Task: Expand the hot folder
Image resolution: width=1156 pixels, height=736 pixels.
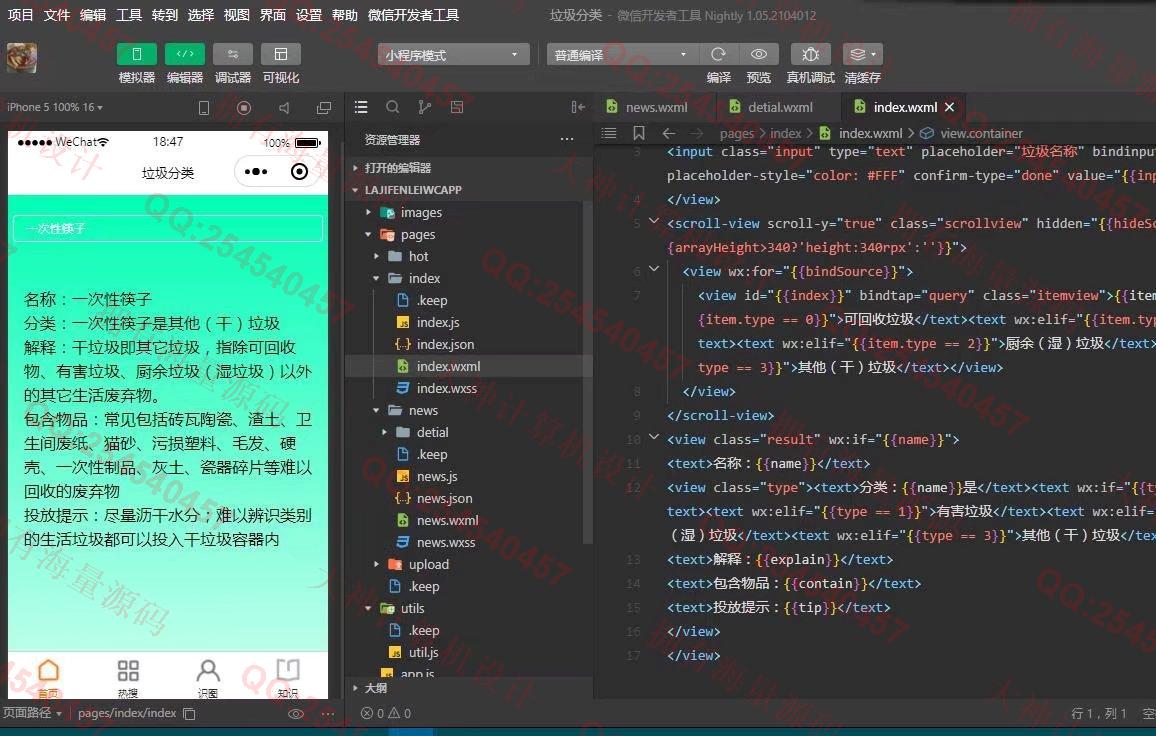Action: point(469,257)
